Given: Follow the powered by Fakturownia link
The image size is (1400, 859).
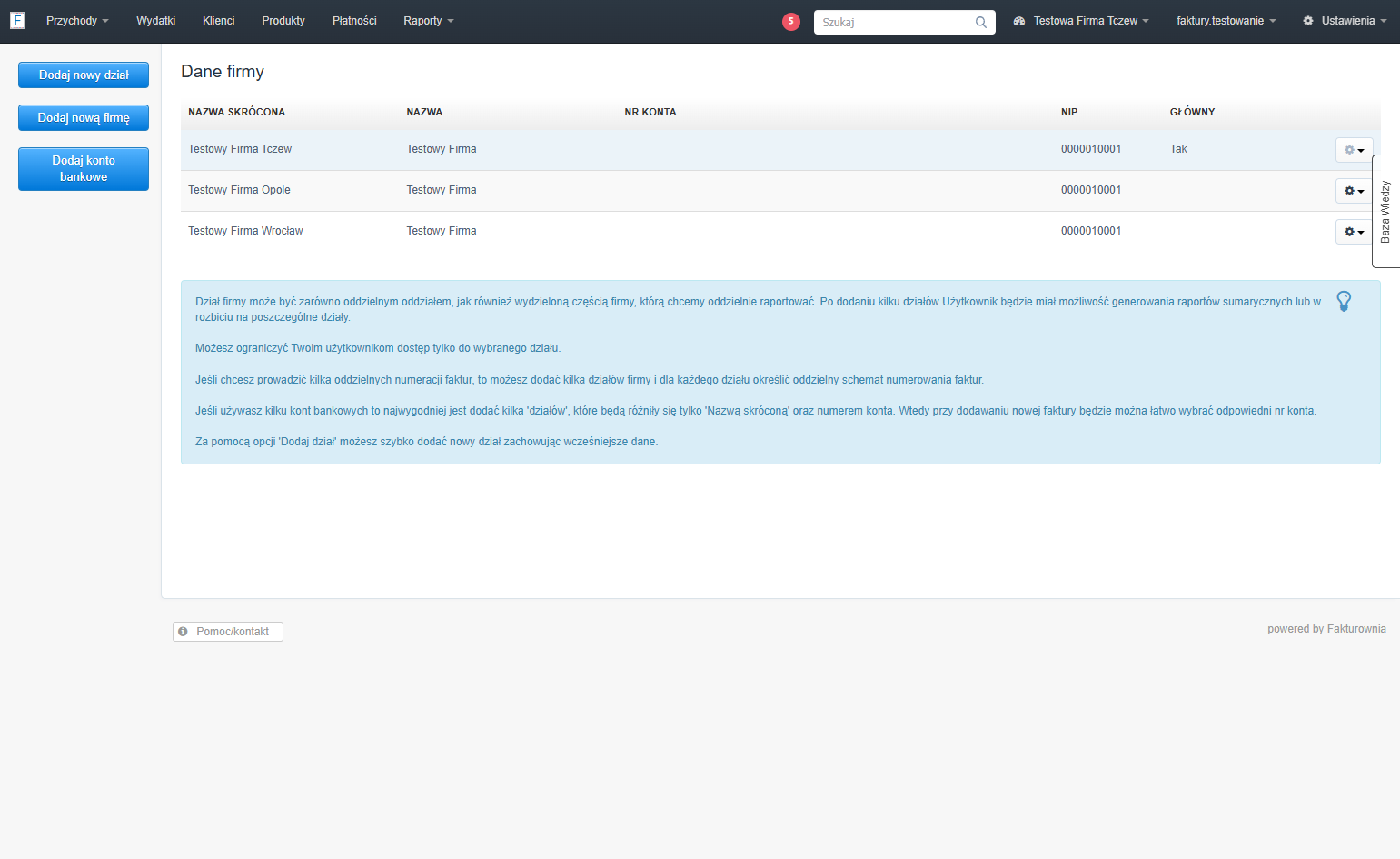Looking at the screenshot, I should 1326,629.
